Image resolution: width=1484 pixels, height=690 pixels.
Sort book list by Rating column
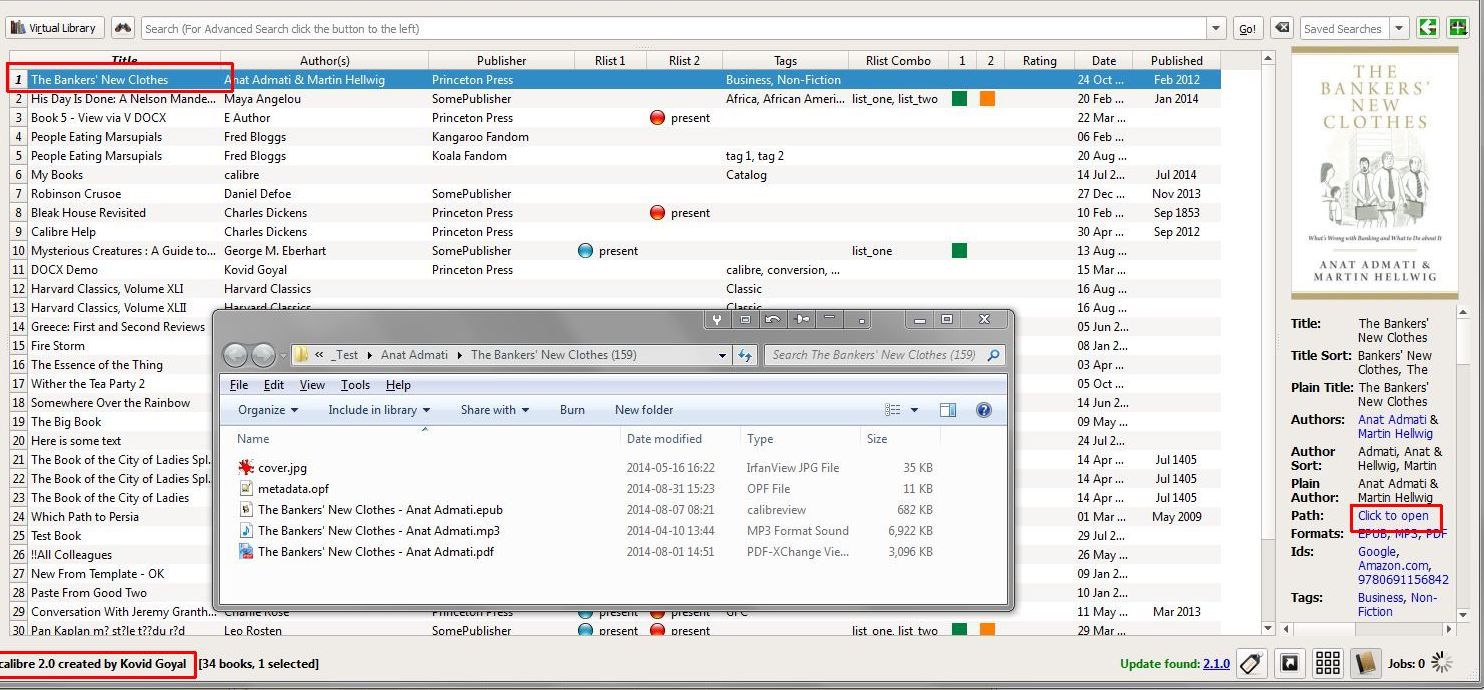[1039, 61]
